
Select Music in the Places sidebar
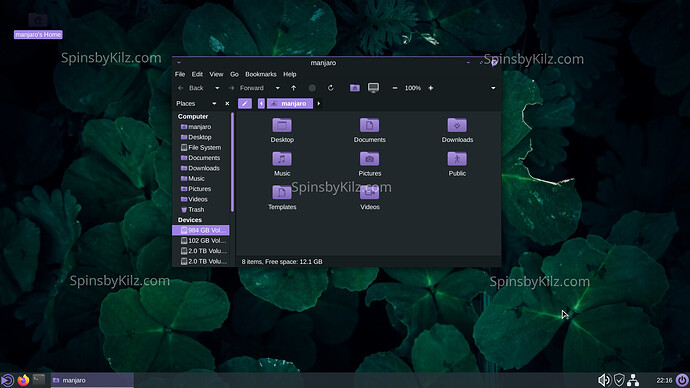click(x=201, y=179)
